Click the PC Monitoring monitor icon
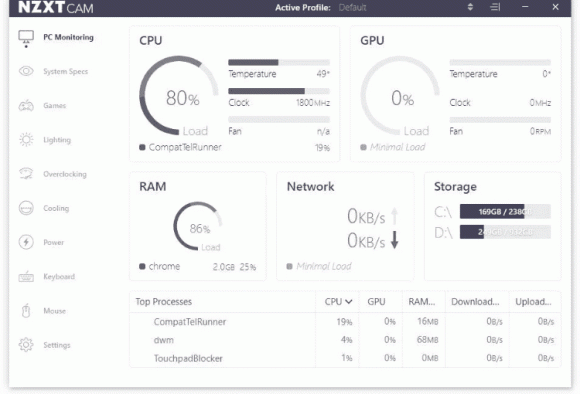The image size is (580, 394). 26,38
